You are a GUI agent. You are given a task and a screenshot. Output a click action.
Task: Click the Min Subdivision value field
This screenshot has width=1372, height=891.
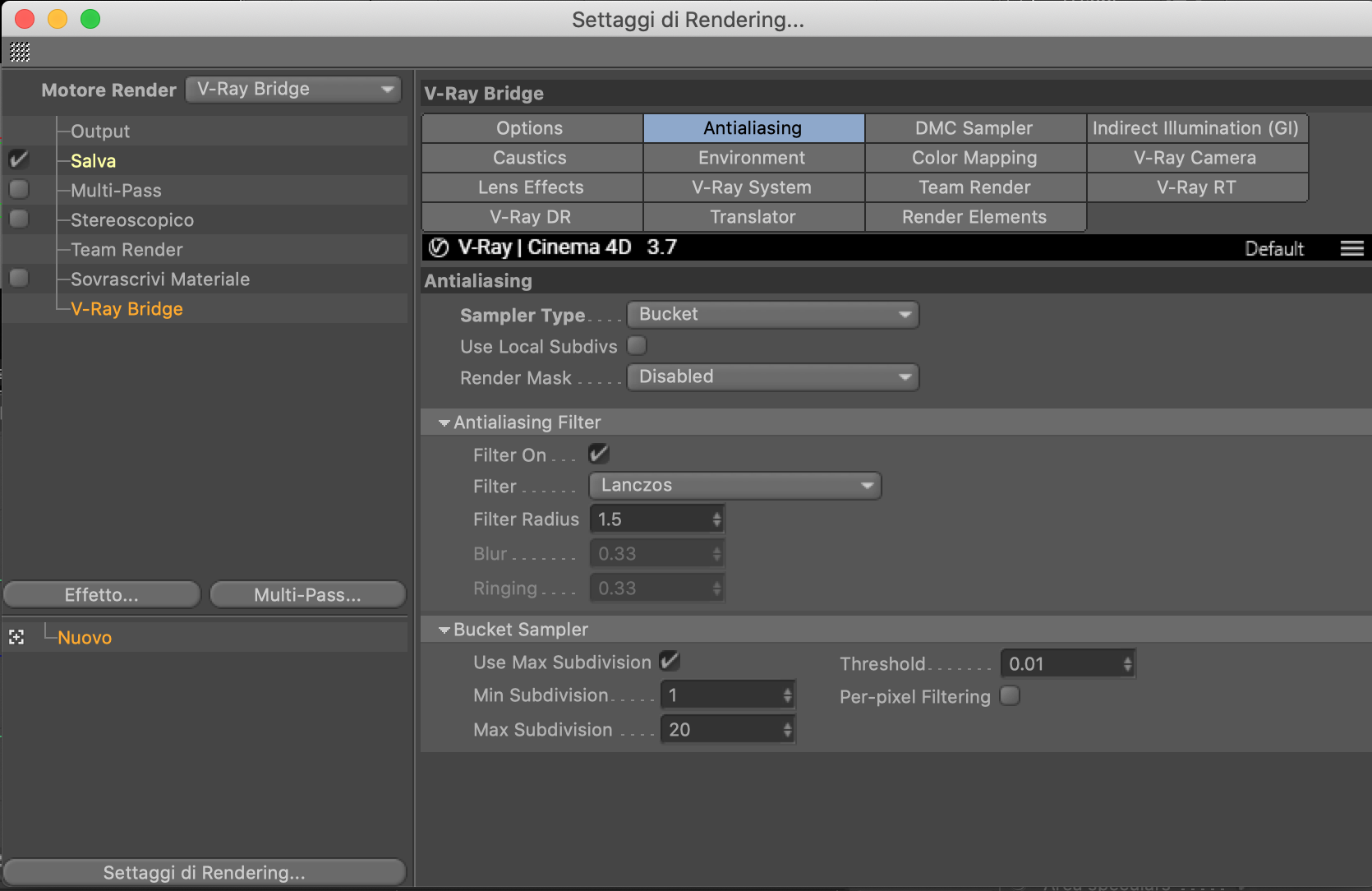point(721,695)
